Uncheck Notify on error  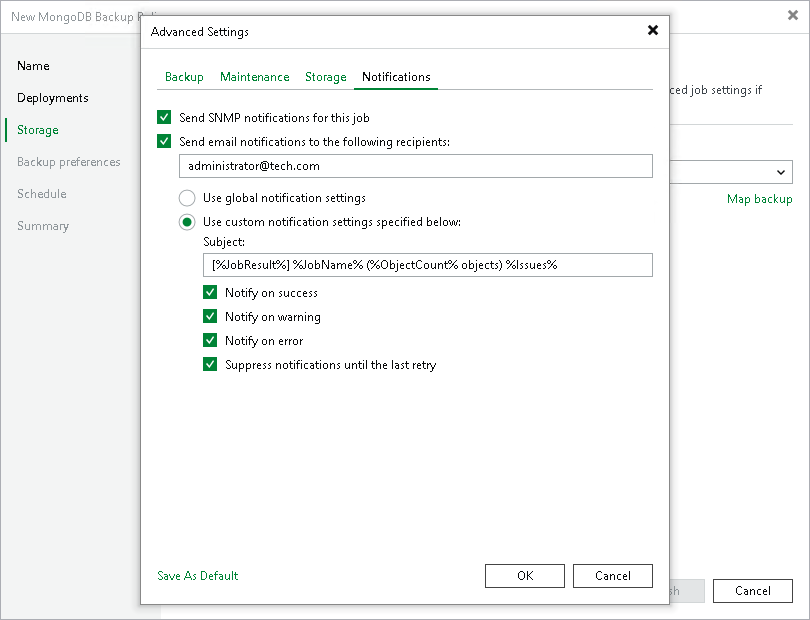coord(210,340)
